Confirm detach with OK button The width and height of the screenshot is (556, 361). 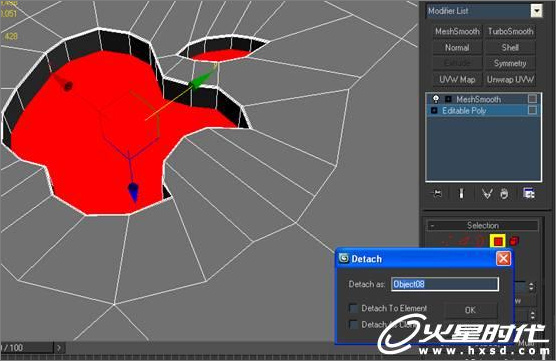470,310
